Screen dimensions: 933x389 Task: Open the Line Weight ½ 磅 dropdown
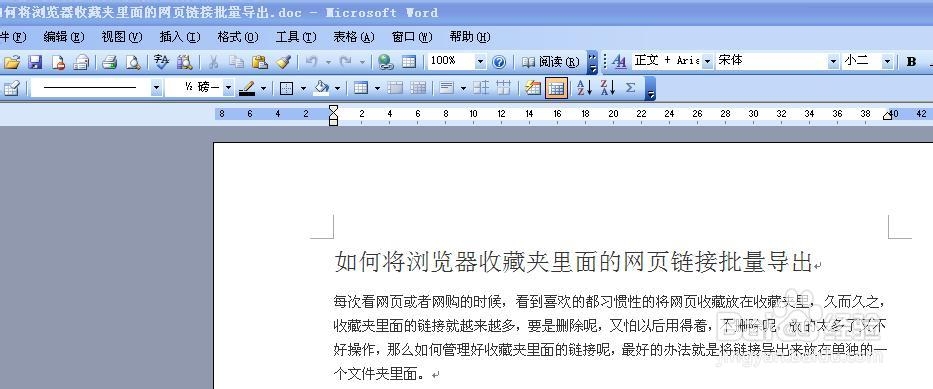click(228, 89)
